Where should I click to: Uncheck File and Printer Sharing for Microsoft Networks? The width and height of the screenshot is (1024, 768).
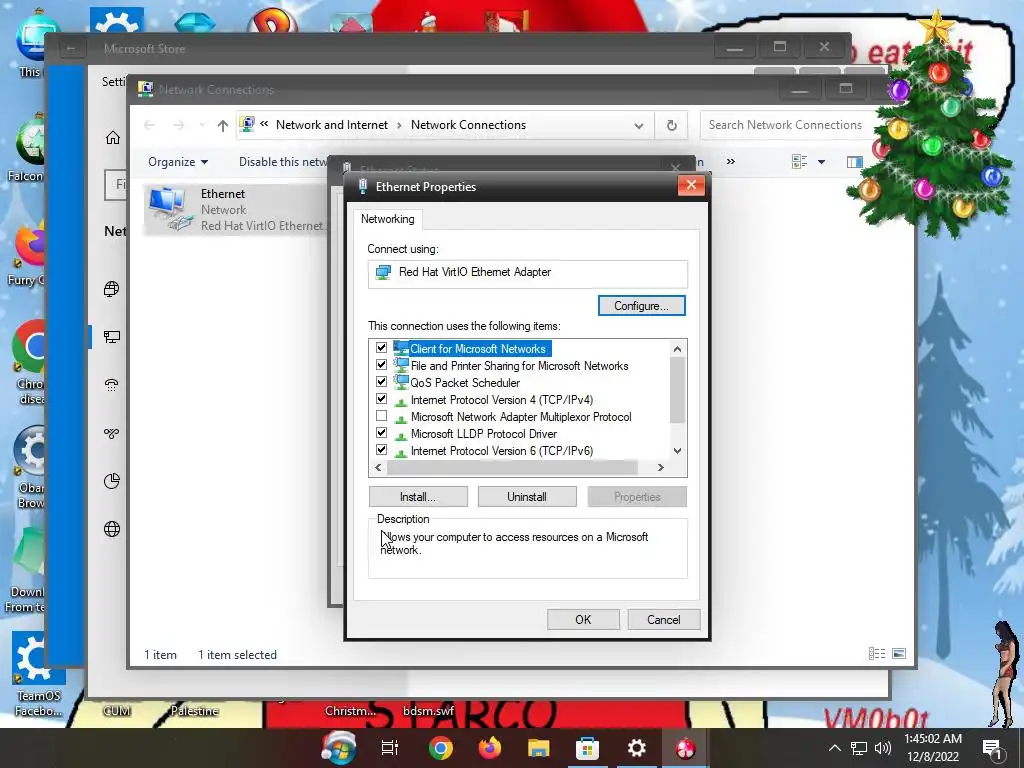[x=381, y=365]
